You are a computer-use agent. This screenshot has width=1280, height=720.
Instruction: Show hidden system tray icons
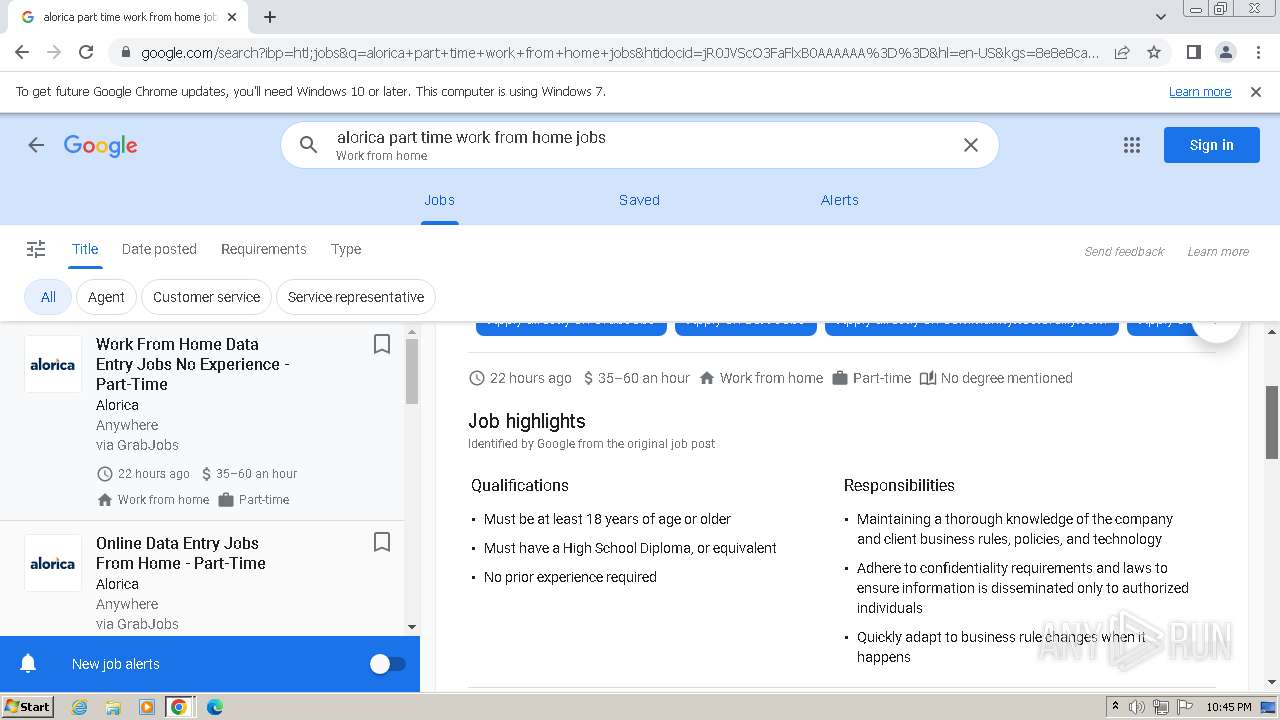pyautogui.click(x=1115, y=707)
